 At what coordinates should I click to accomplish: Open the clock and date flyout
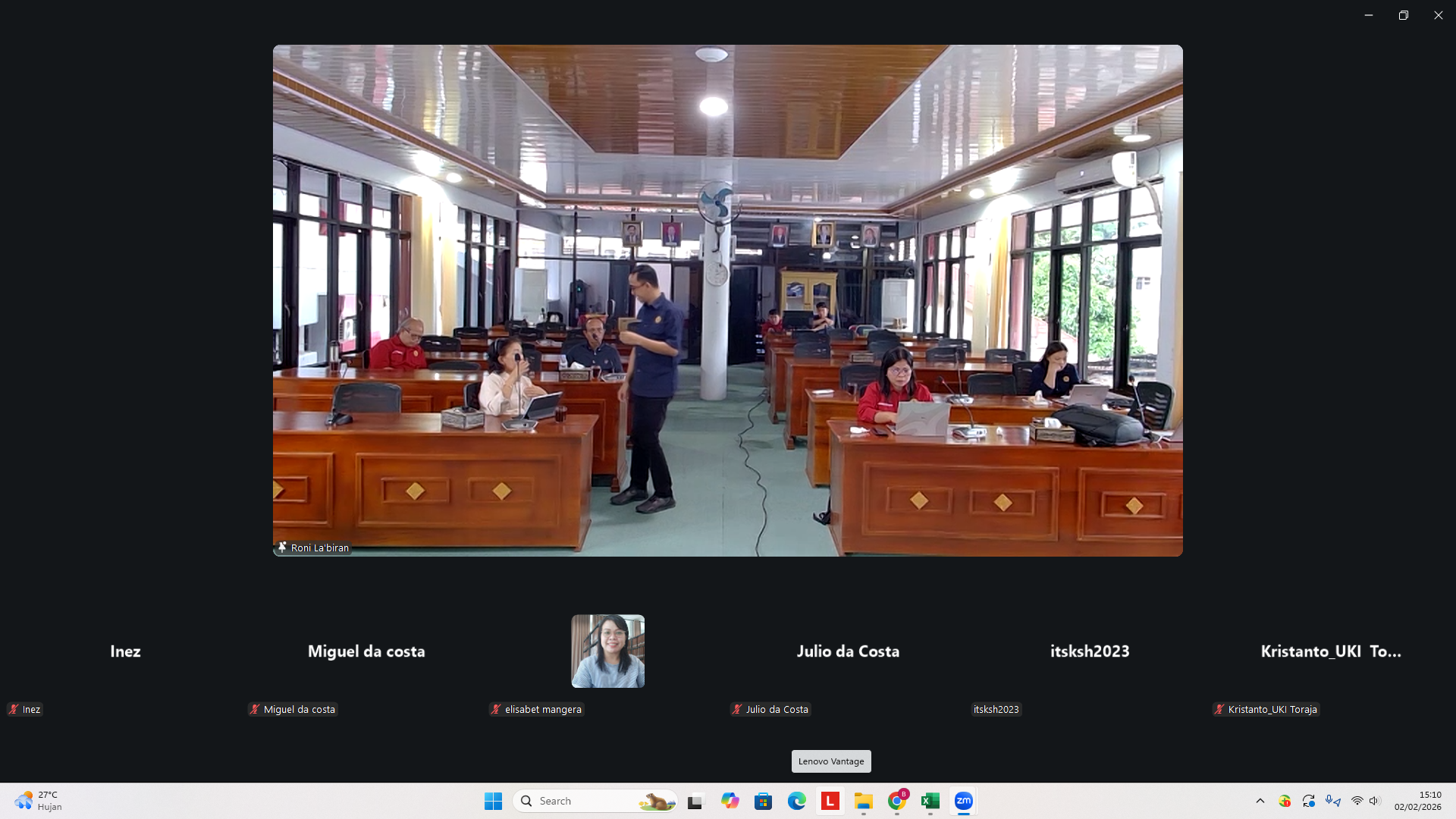(x=1417, y=801)
